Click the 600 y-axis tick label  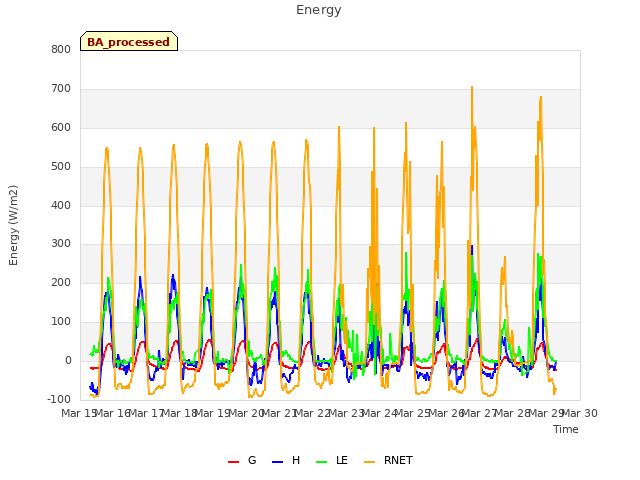pyautogui.click(x=61, y=127)
